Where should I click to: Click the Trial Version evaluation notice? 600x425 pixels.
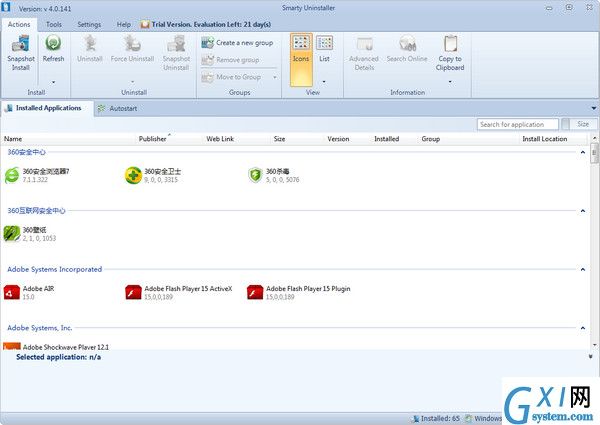(206, 24)
